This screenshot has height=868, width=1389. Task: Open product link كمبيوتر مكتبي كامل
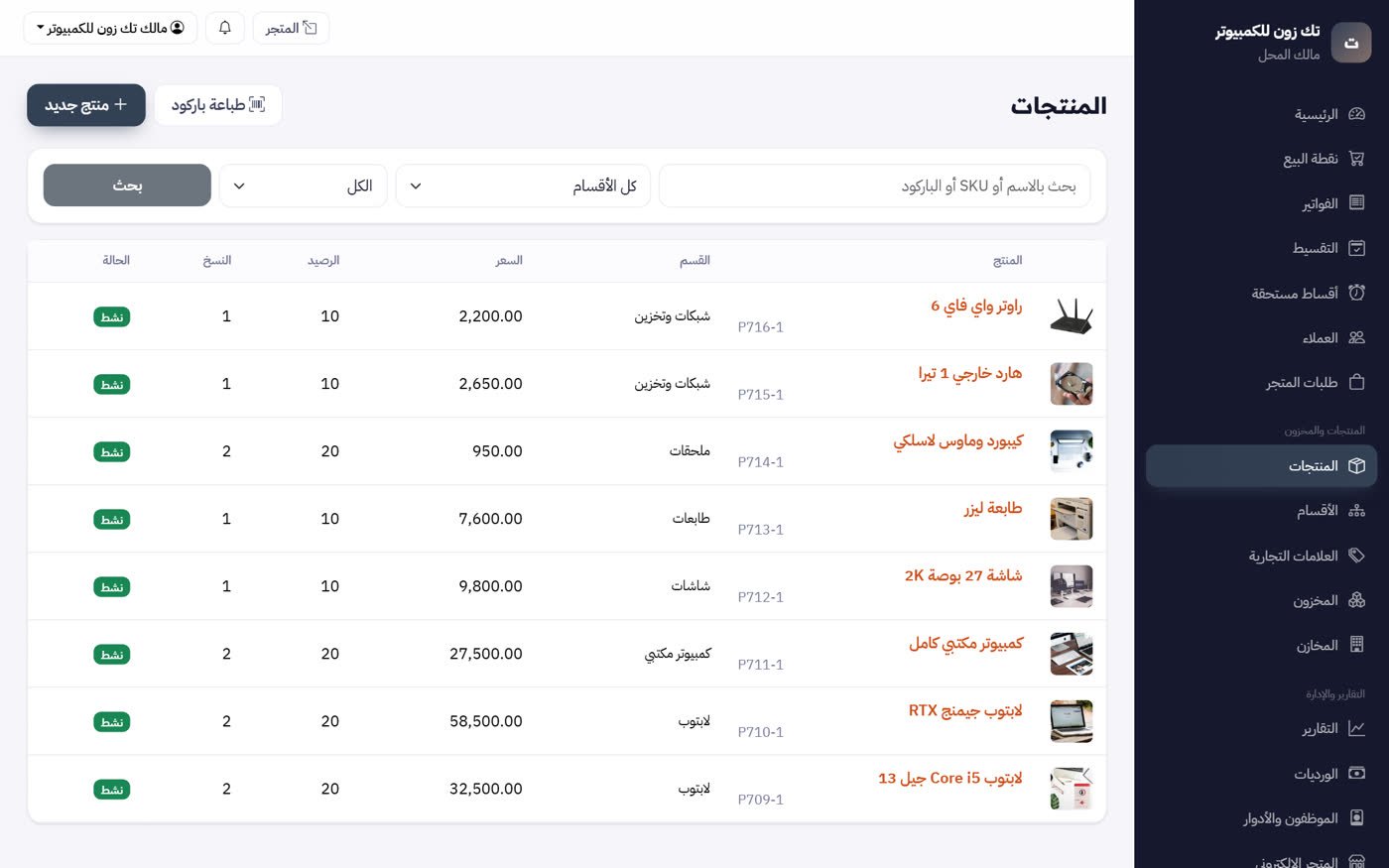(966, 643)
